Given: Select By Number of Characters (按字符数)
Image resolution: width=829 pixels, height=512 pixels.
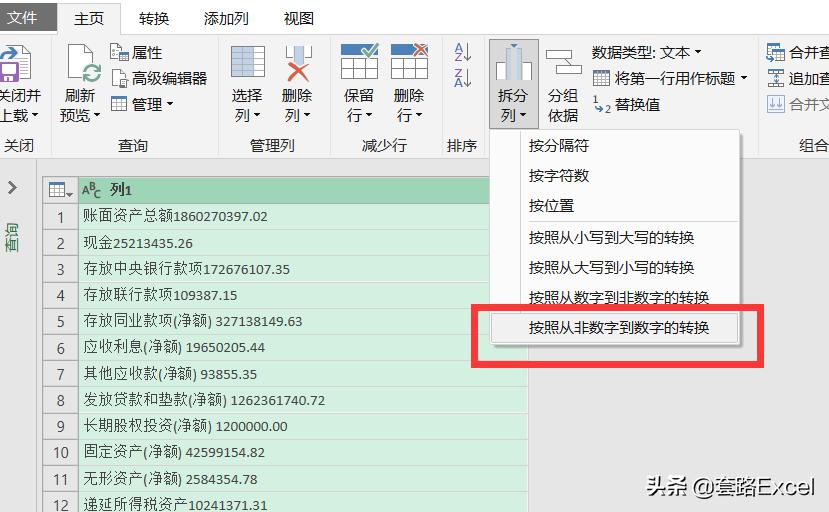Looking at the screenshot, I should pos(614,176).
